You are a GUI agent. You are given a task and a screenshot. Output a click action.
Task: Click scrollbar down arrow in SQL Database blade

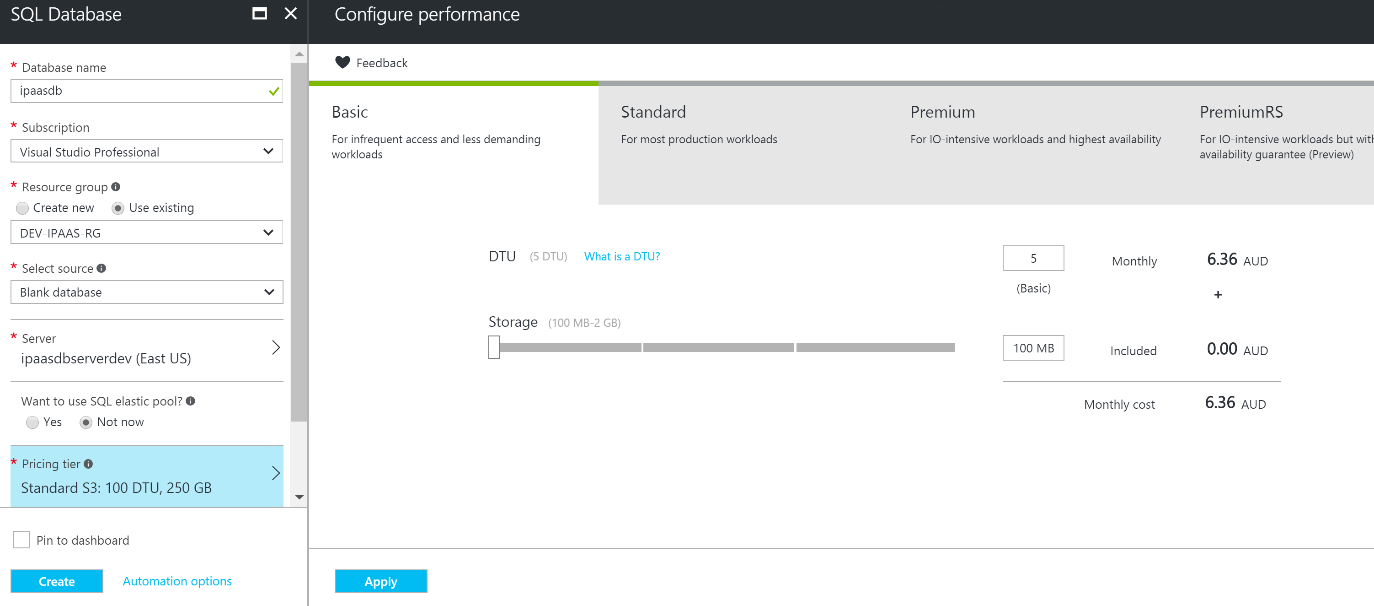(x=299, y=497)
